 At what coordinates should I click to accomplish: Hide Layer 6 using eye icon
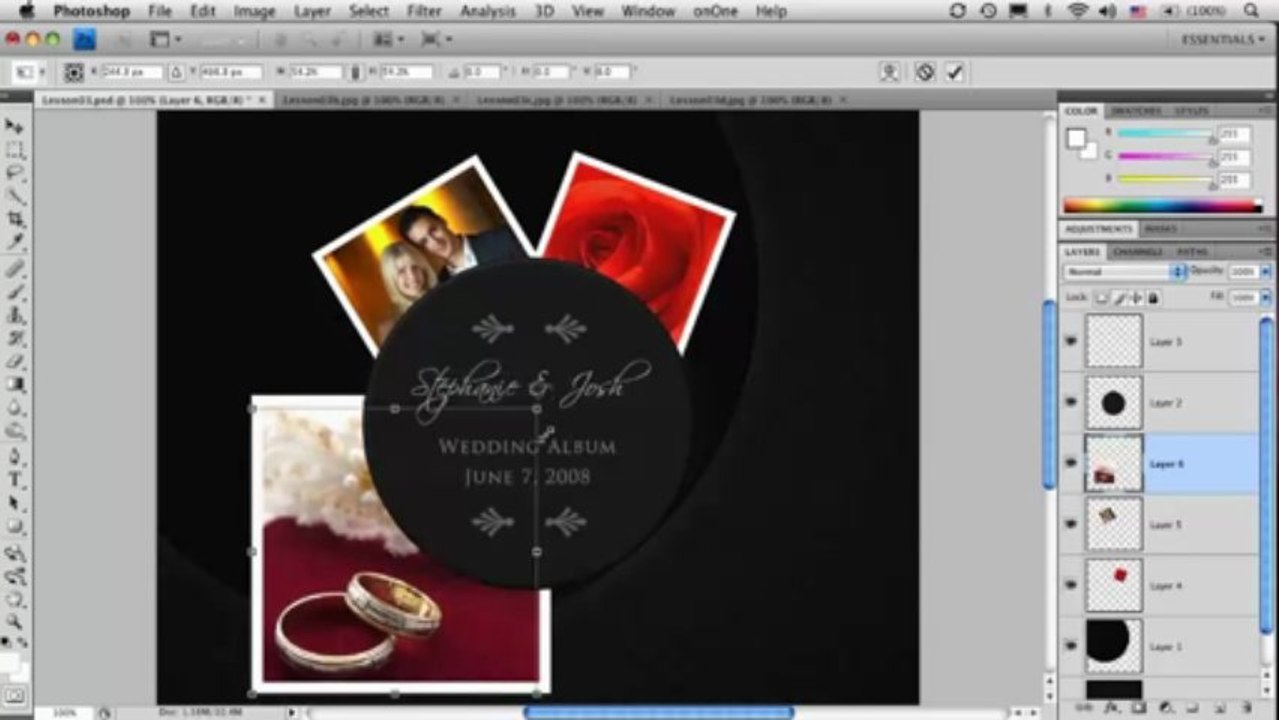[x=1071, y=463]
